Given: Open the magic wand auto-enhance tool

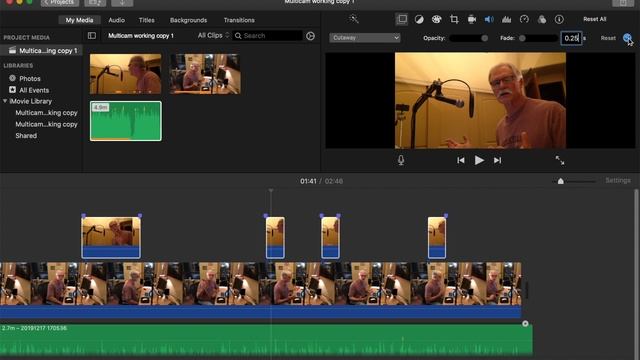Looking at the screenshot, I should click(354, 19).
